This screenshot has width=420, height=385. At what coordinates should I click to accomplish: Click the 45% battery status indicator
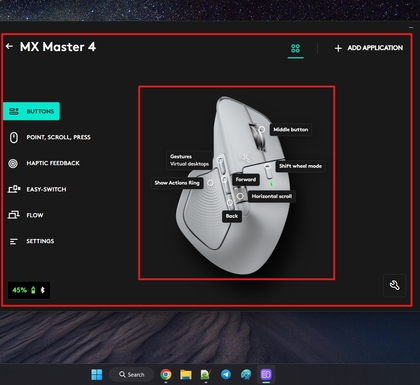click(x=29, y=290)
